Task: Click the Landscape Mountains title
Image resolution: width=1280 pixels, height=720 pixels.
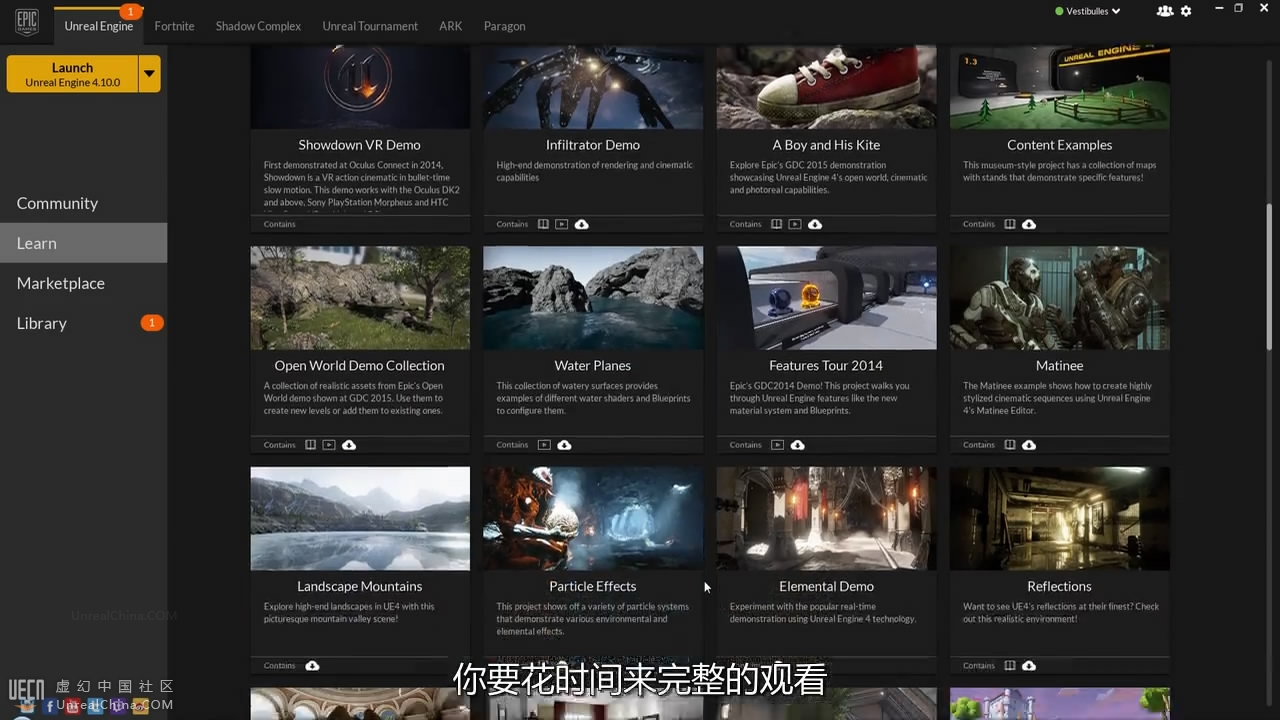Action: 359,587
